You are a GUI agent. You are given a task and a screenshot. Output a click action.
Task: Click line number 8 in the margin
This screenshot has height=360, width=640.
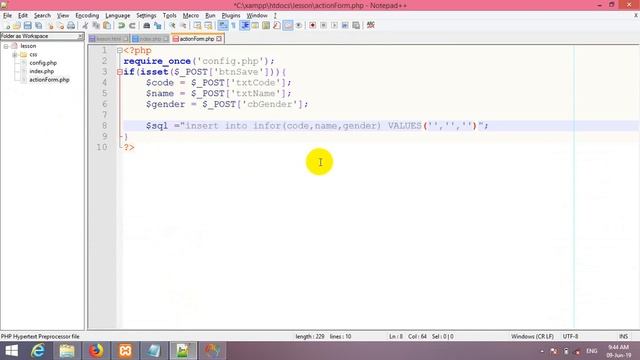[x=104, y=126]
